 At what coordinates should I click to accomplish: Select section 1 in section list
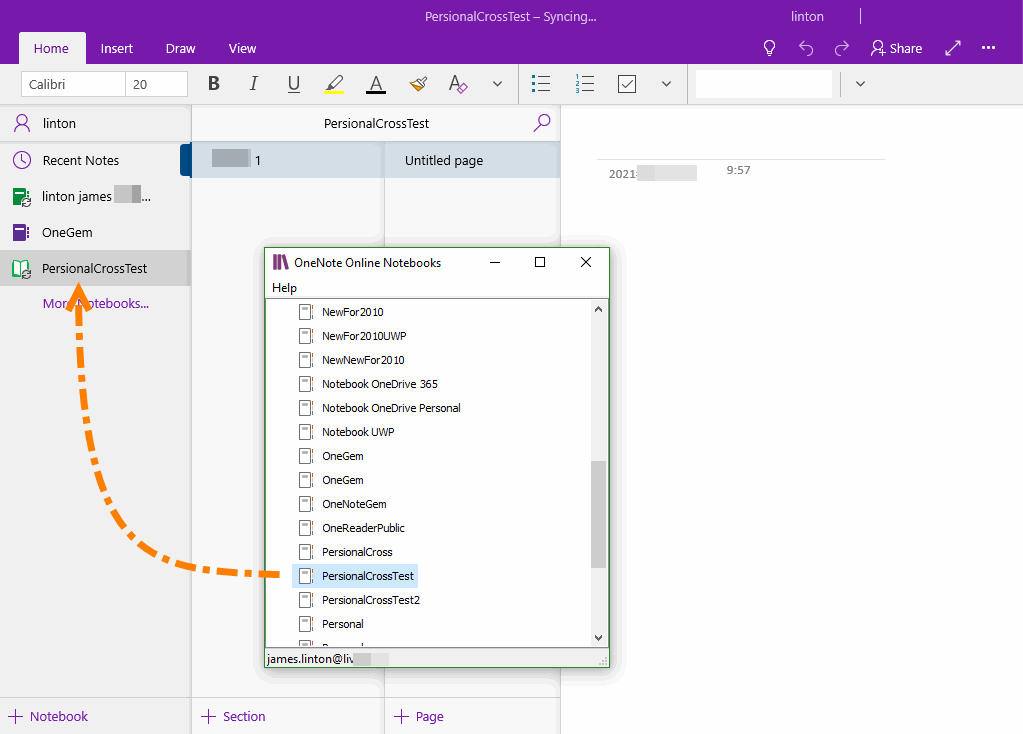click(286, 161)
